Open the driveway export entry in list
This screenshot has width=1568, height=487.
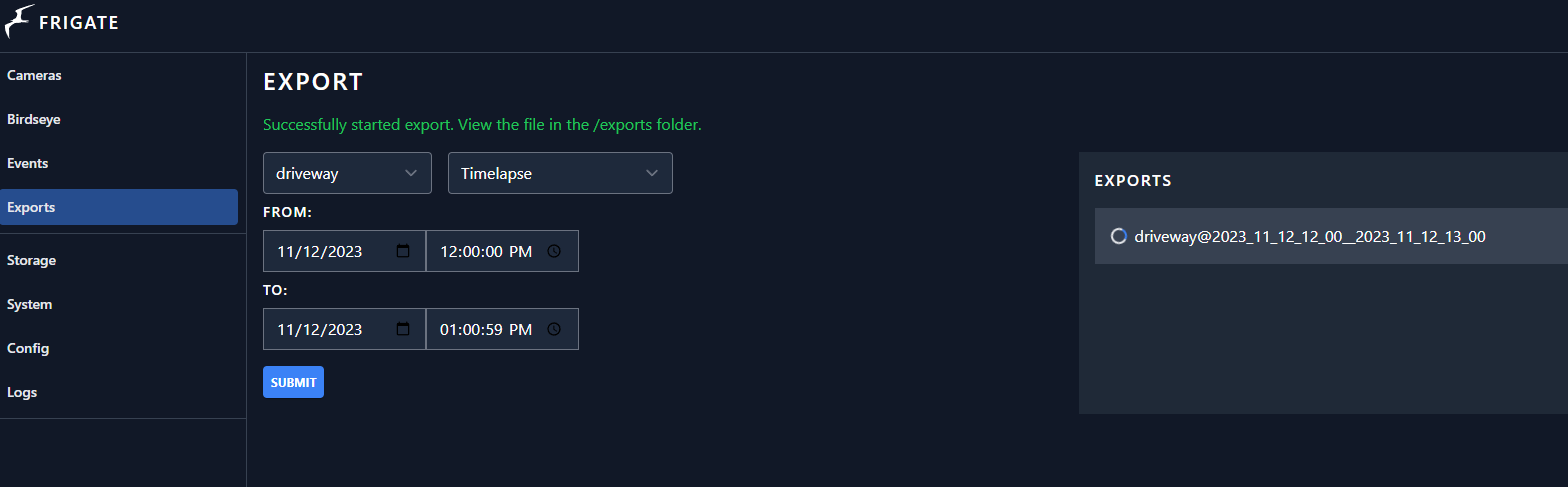pos(1310,236)
